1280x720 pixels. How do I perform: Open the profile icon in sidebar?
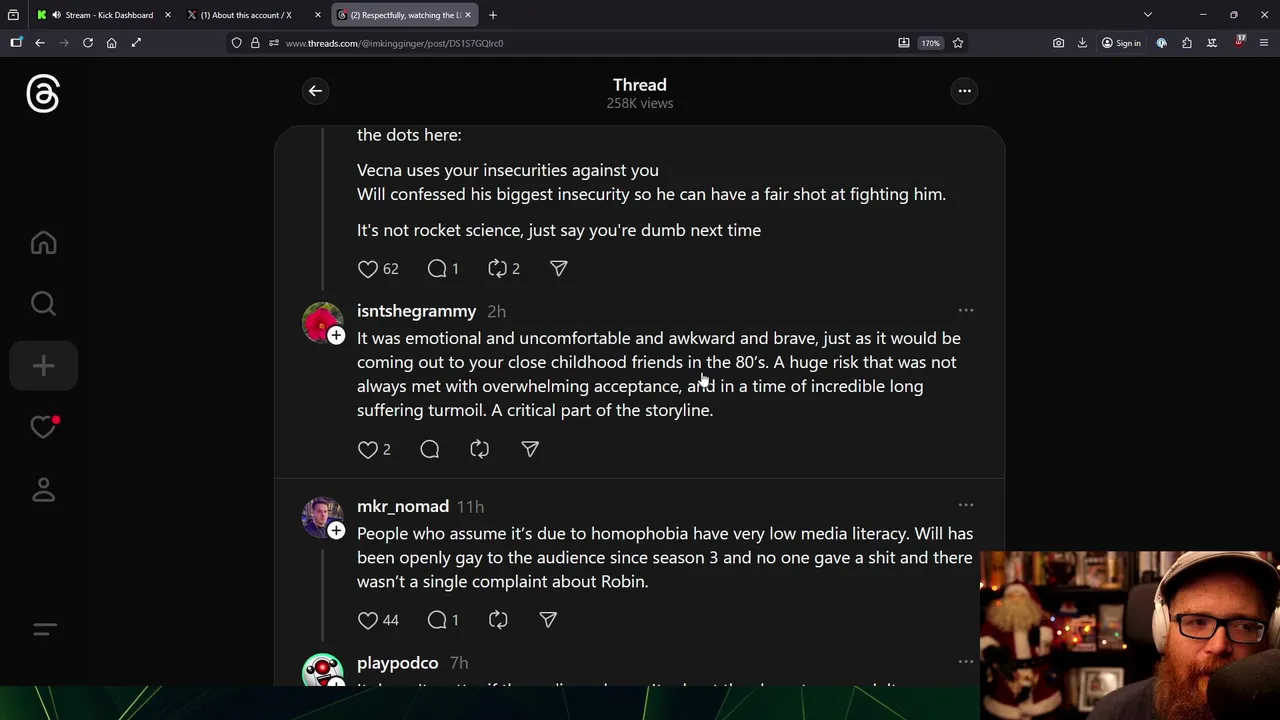click(x=43, y=490)
